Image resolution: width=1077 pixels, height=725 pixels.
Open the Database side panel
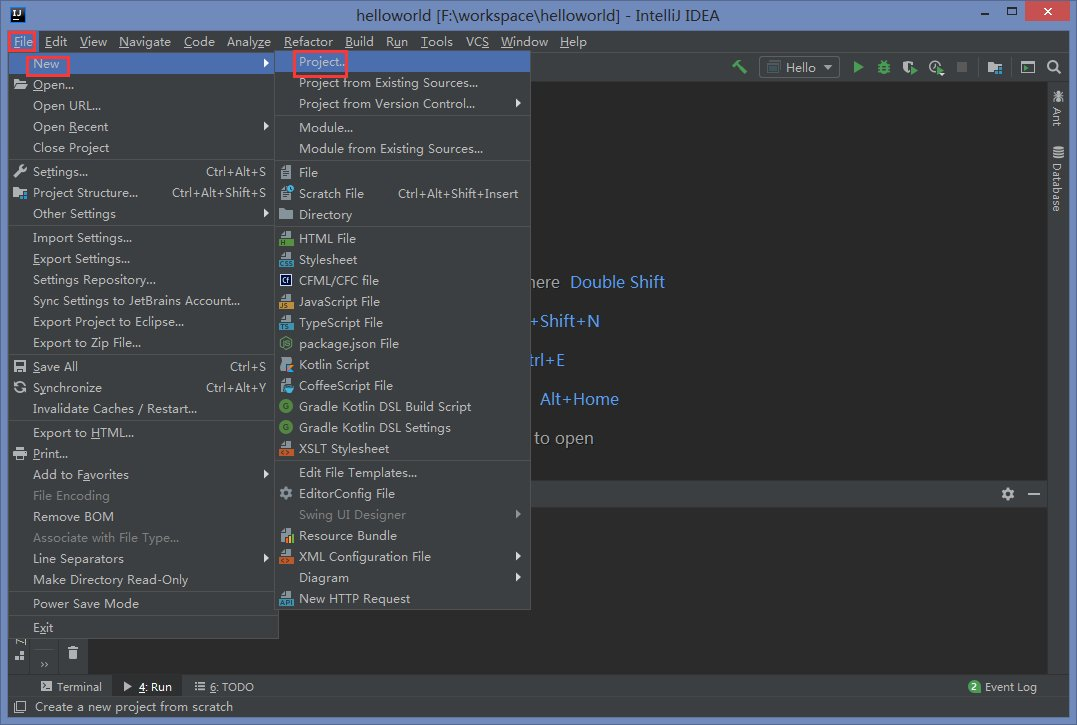pos(1058,179)
